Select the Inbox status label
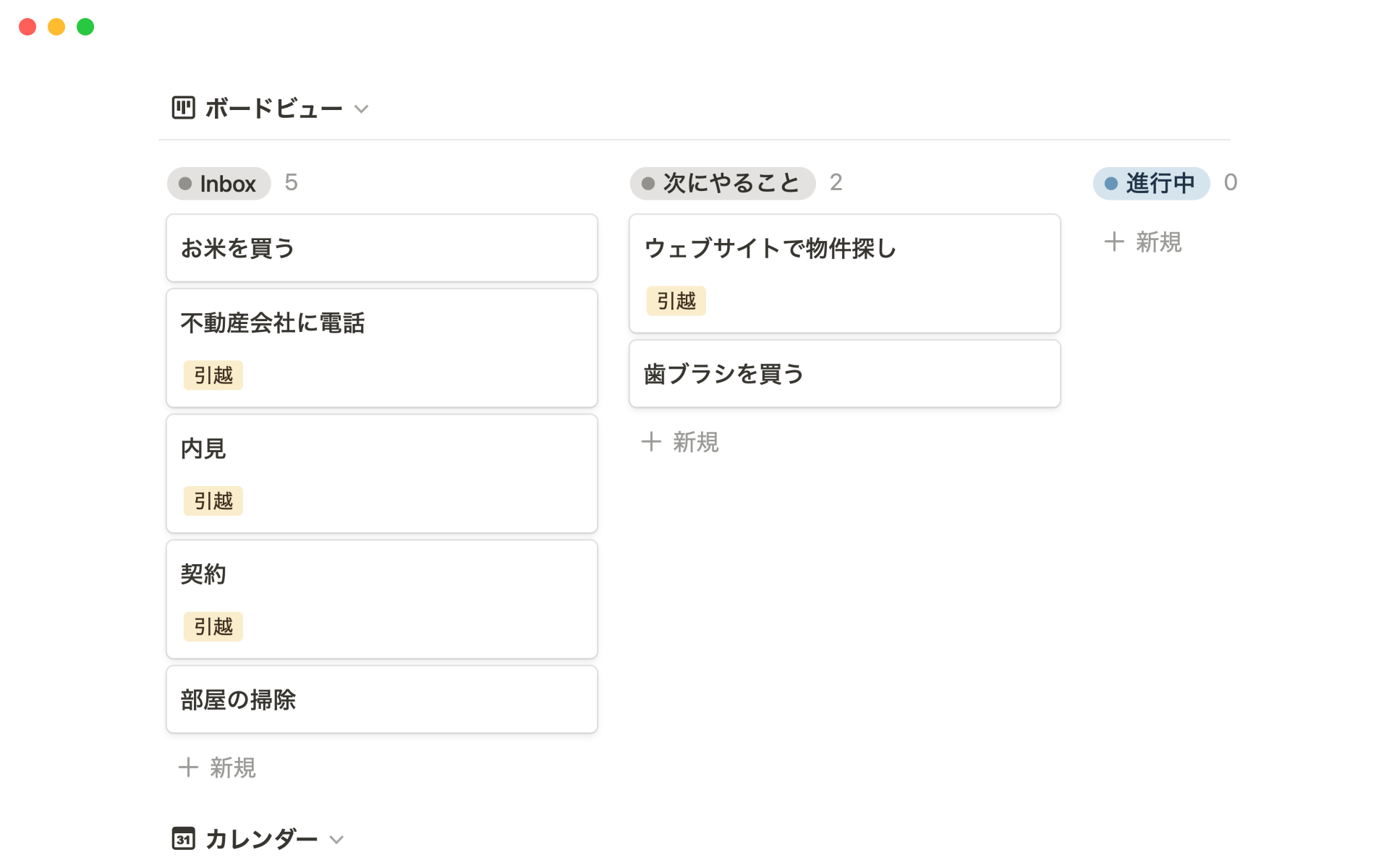 (218, 184)
